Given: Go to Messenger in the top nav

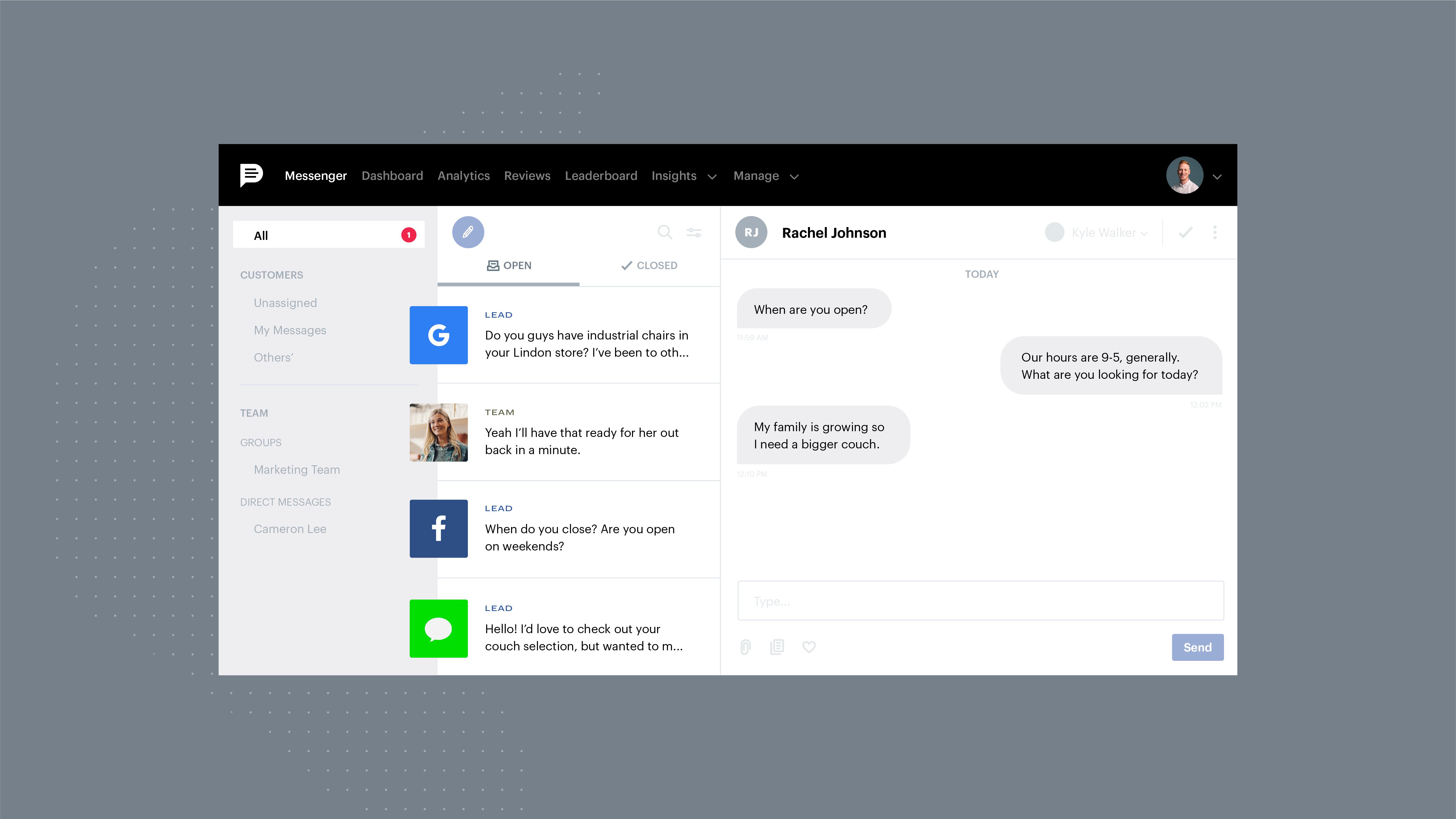Looking at the screenshot, I should (x=316, y=176).
